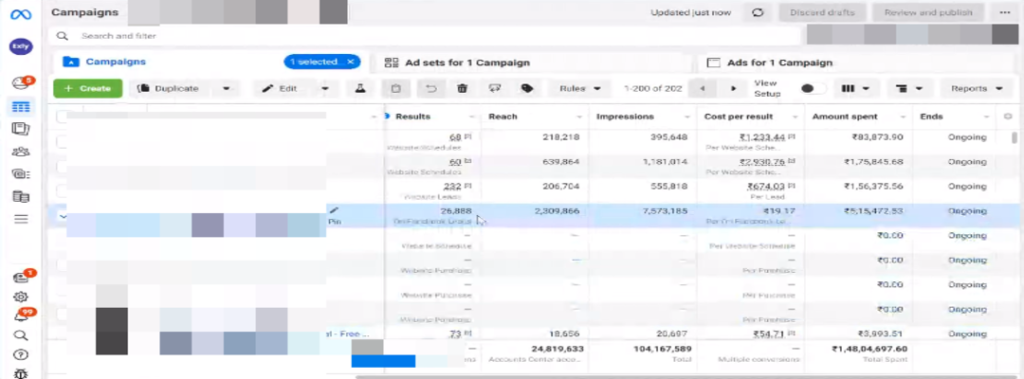Screen dimensions: 1024x379
Task: Open the Rules dropdown
Action: point(579,88)
